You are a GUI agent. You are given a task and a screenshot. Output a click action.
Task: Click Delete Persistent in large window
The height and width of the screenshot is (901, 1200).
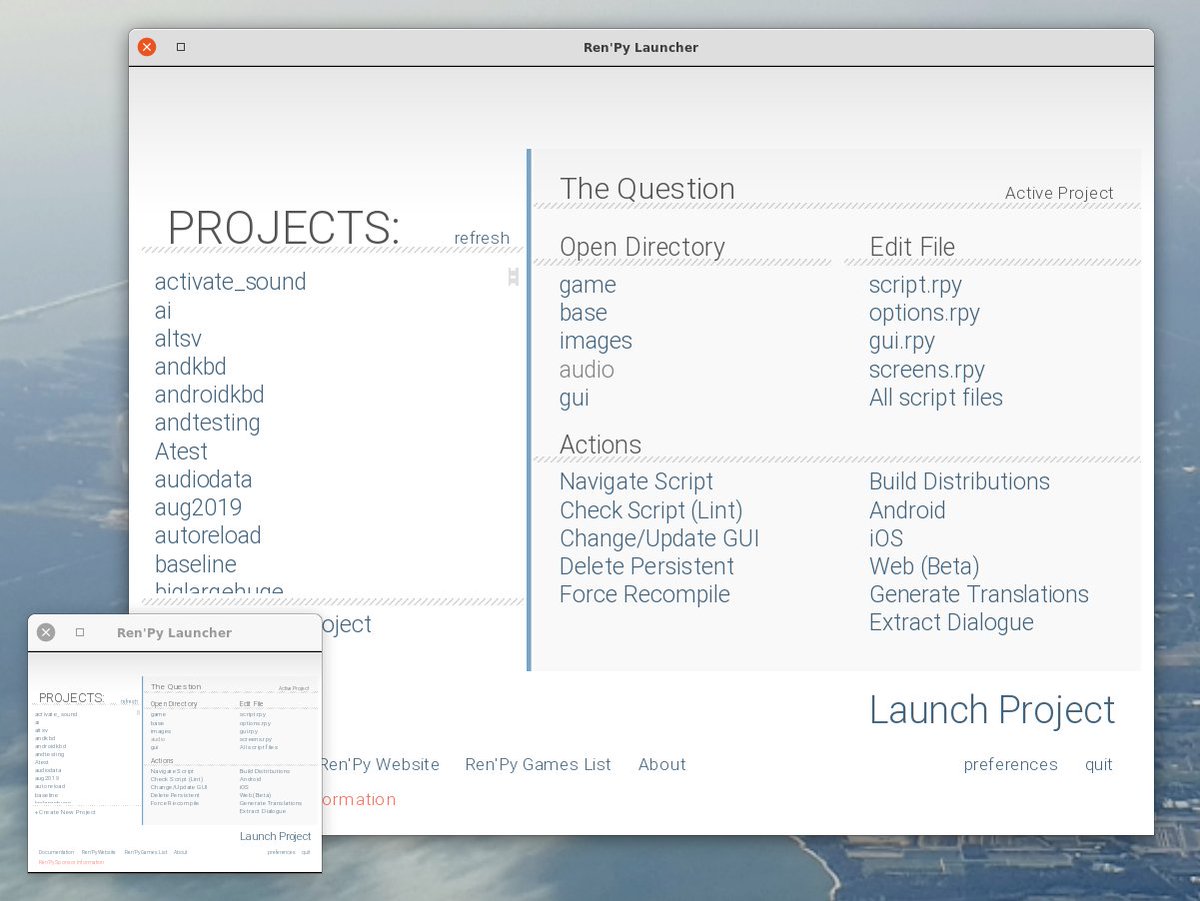click(646, 566)
